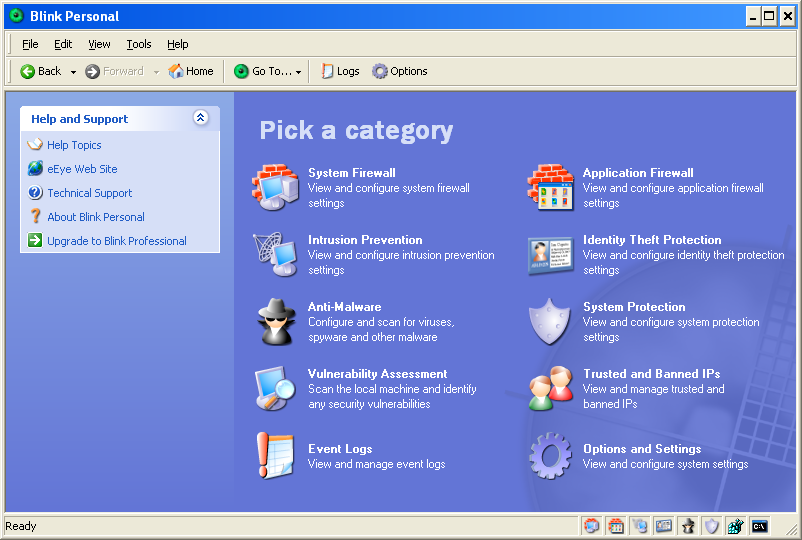
Task: Open Logs from the toolbar
Action: (340, 71)
